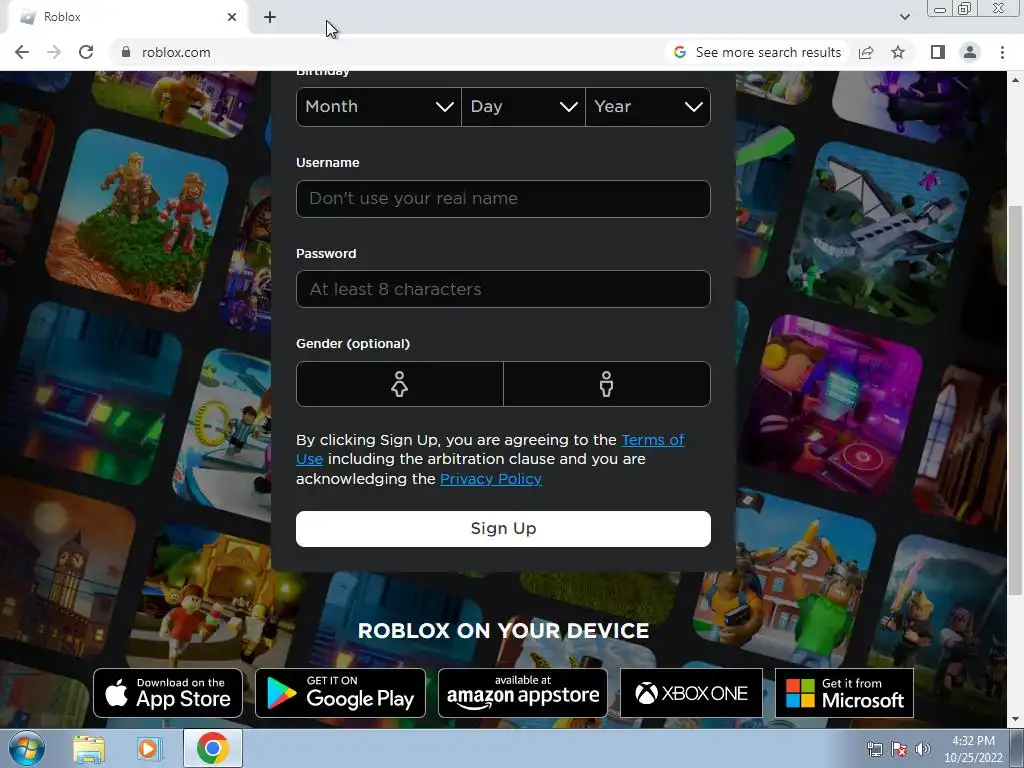Click the taskbar clock showing 4:32 PM
The width and height of the screenshot is (1024, 768).
point(973,749)
